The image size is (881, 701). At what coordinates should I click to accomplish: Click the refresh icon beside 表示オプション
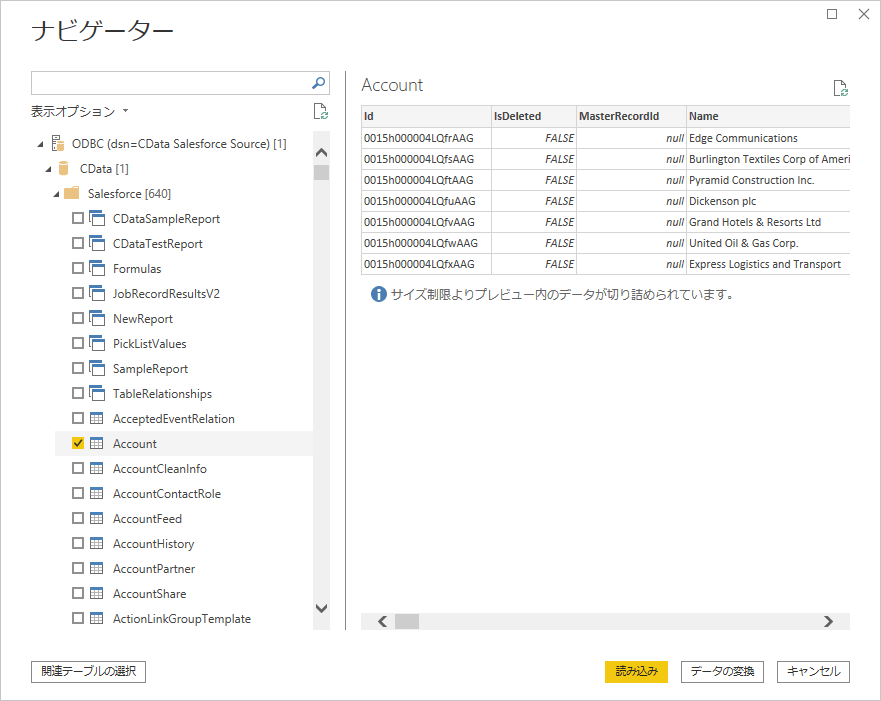[x=320, y=111]
